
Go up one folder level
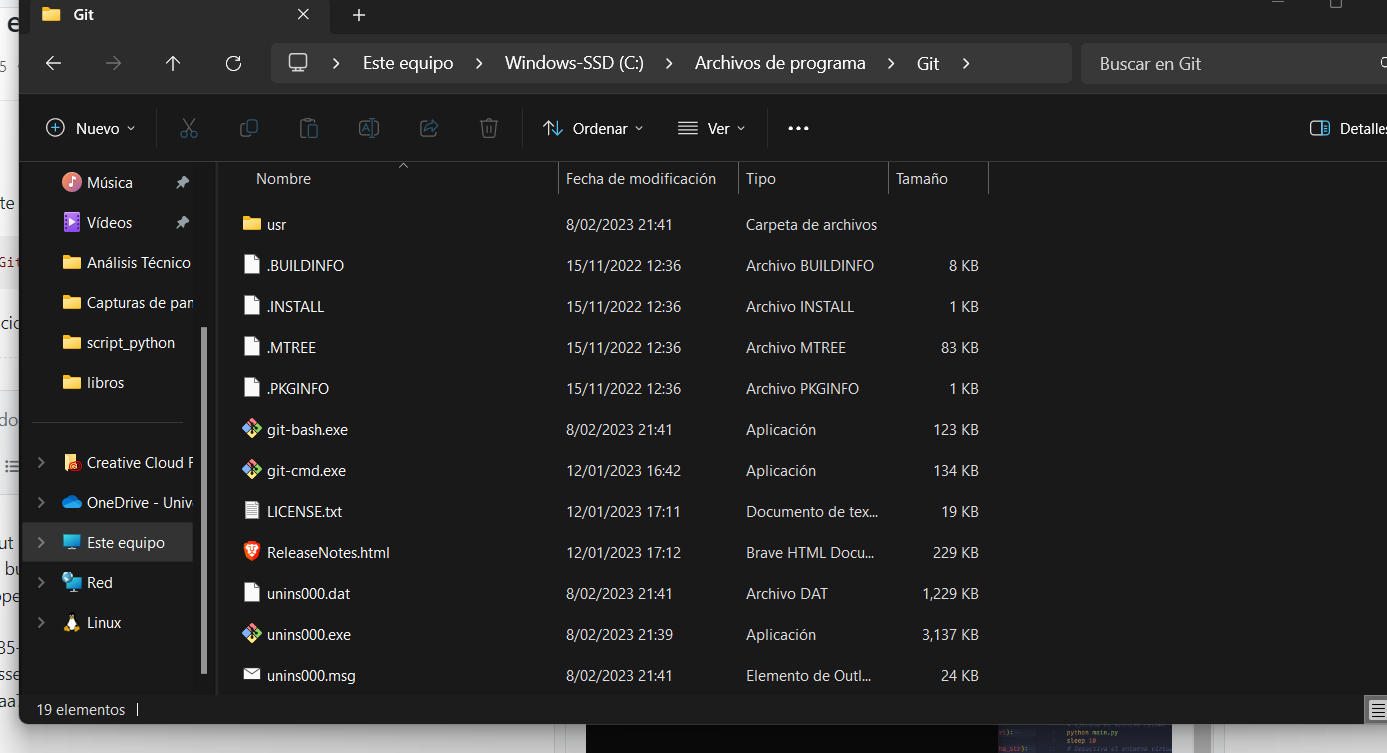[x=173, y=63]
